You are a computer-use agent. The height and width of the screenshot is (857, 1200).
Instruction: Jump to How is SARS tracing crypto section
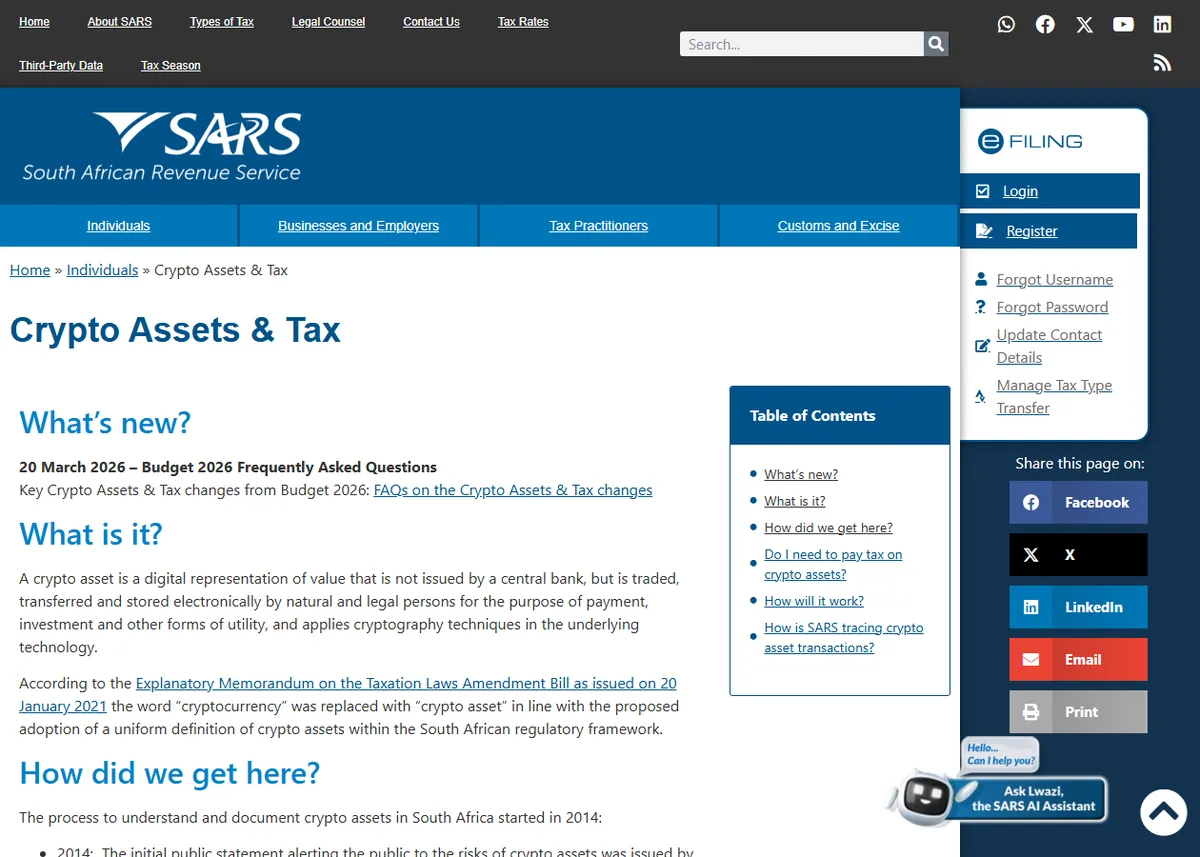coord(844,638)
